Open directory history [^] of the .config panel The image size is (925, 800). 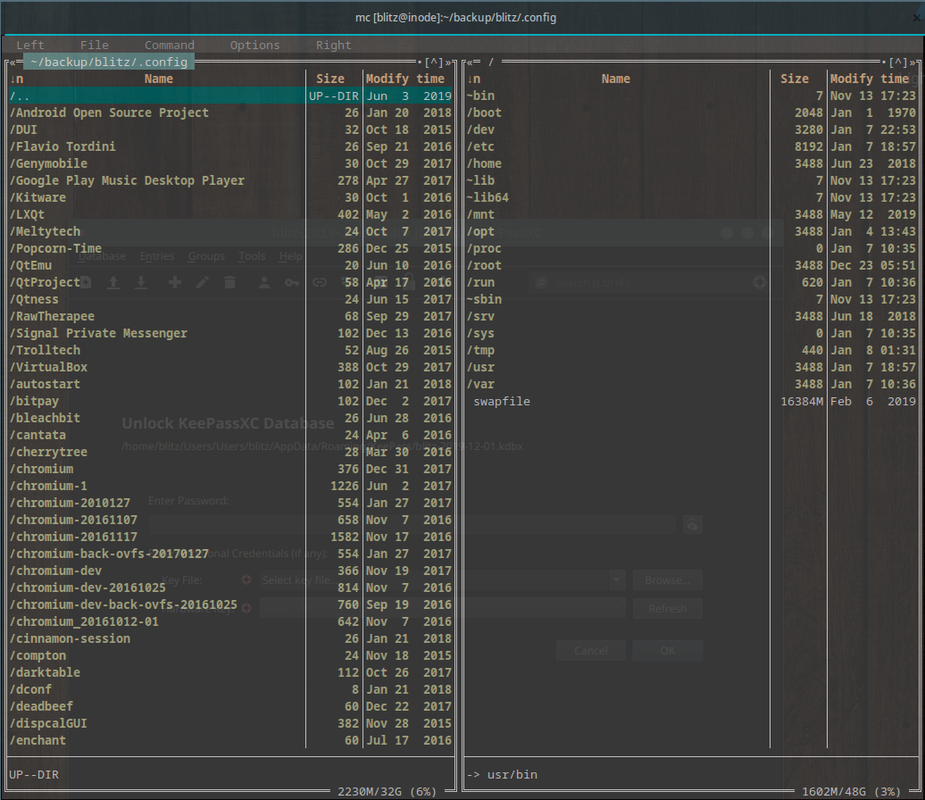(434, 62)
